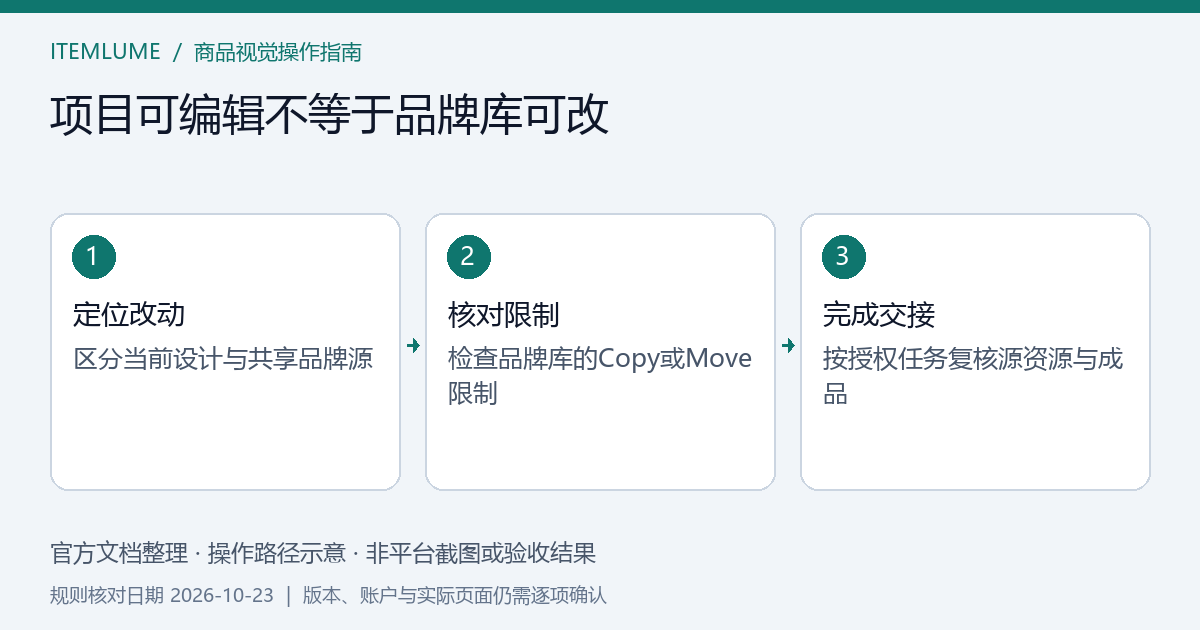1200x630 pixels.
Task: Click the text 检查品牌库的Copy或Move限制
Action: click(x=600, y=376)
